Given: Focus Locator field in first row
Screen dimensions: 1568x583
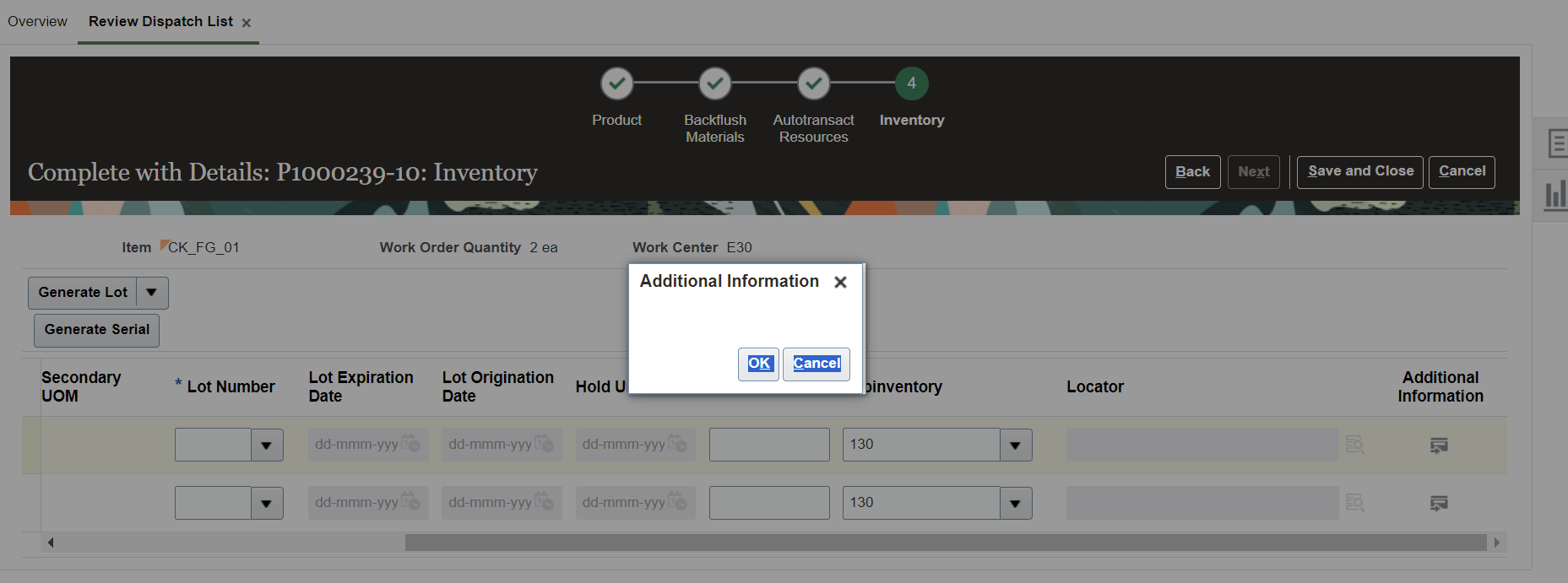Looking at the screenshot, I should (x=1202, y=445).
